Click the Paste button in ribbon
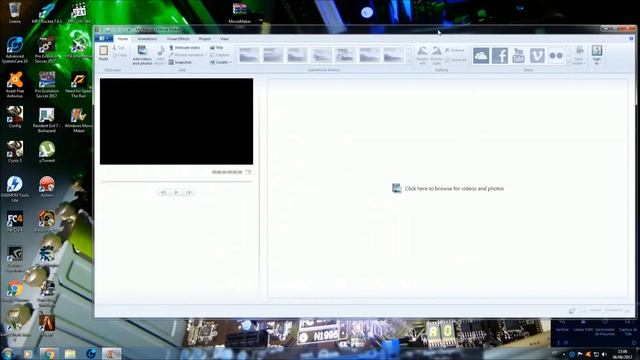Image resolution: width=640 pixels, height=360 pixels. [x=104, y=53]
